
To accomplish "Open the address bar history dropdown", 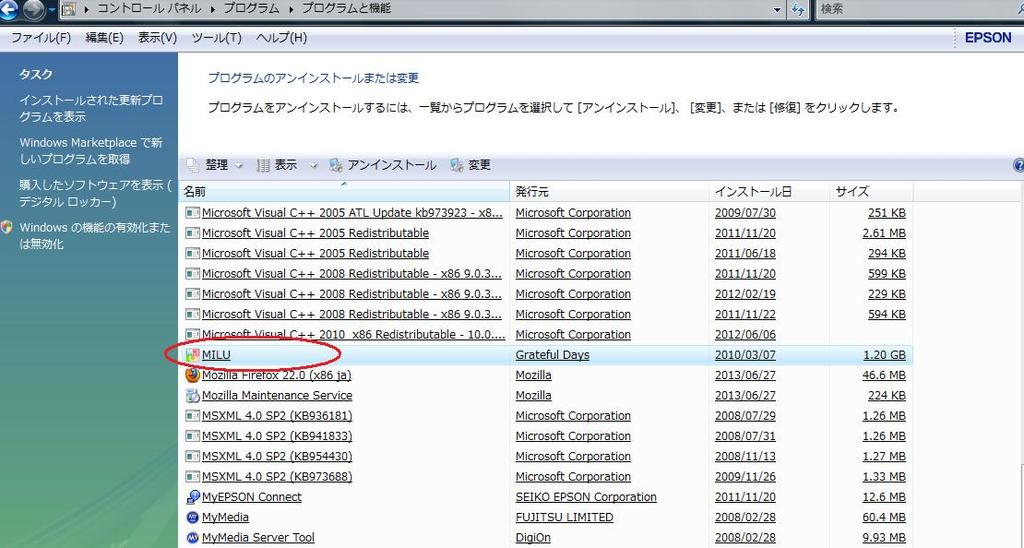I will click(777, 9).
